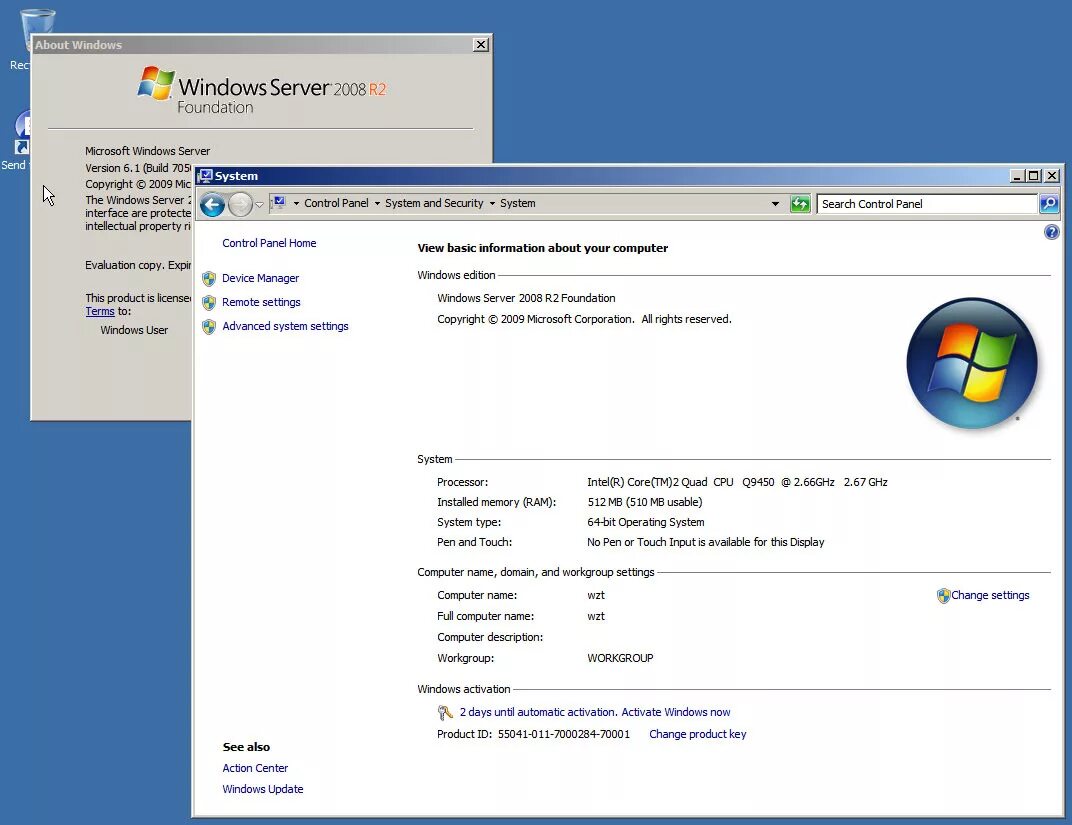Image resolution: width=1072 pixels, height=825 pixels.
Task: Click shield icon next to Change settings
Action: point(943,596)
